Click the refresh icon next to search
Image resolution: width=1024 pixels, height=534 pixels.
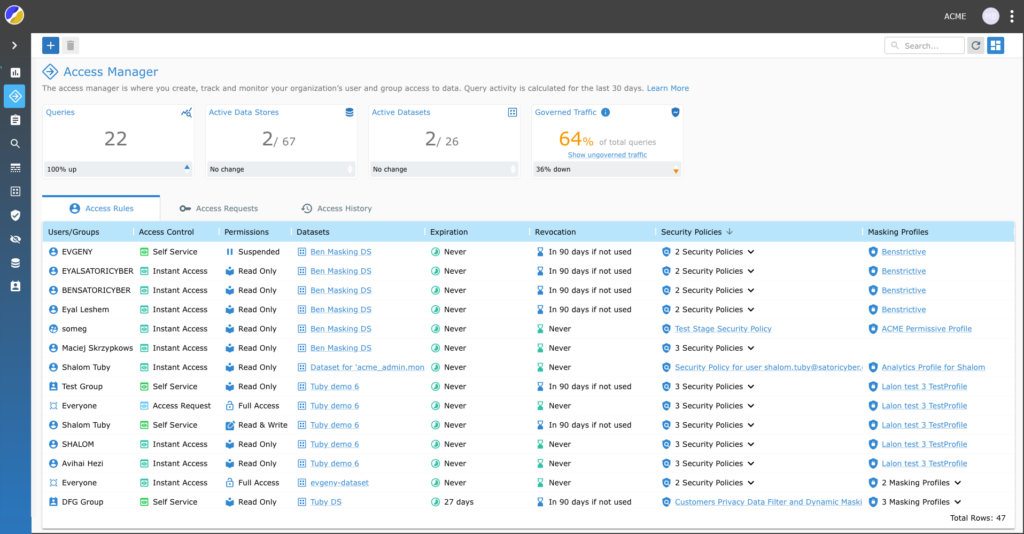coord(976,45)
